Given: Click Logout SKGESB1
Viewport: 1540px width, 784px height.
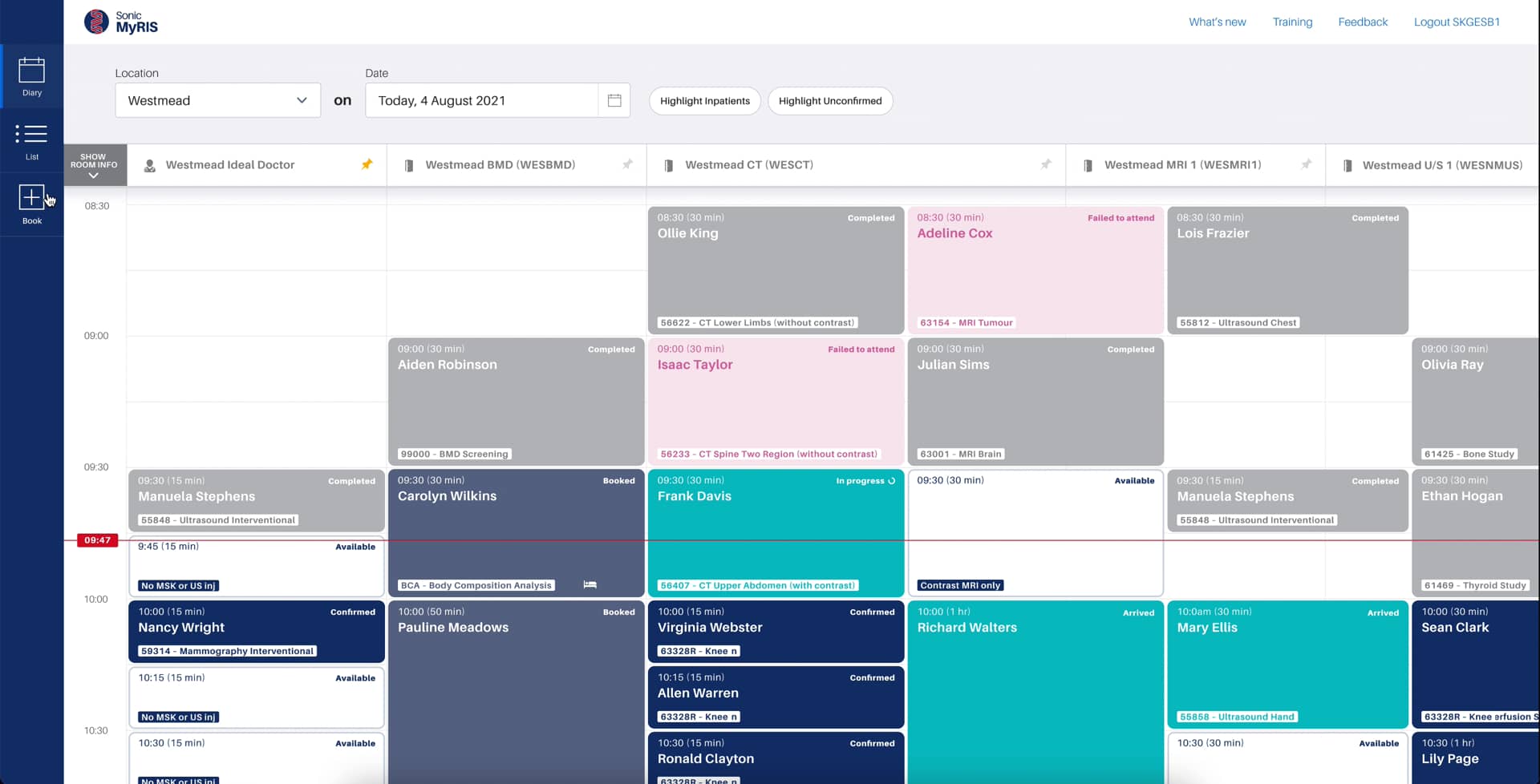Looking at the screenshot, I should 1457,22.
